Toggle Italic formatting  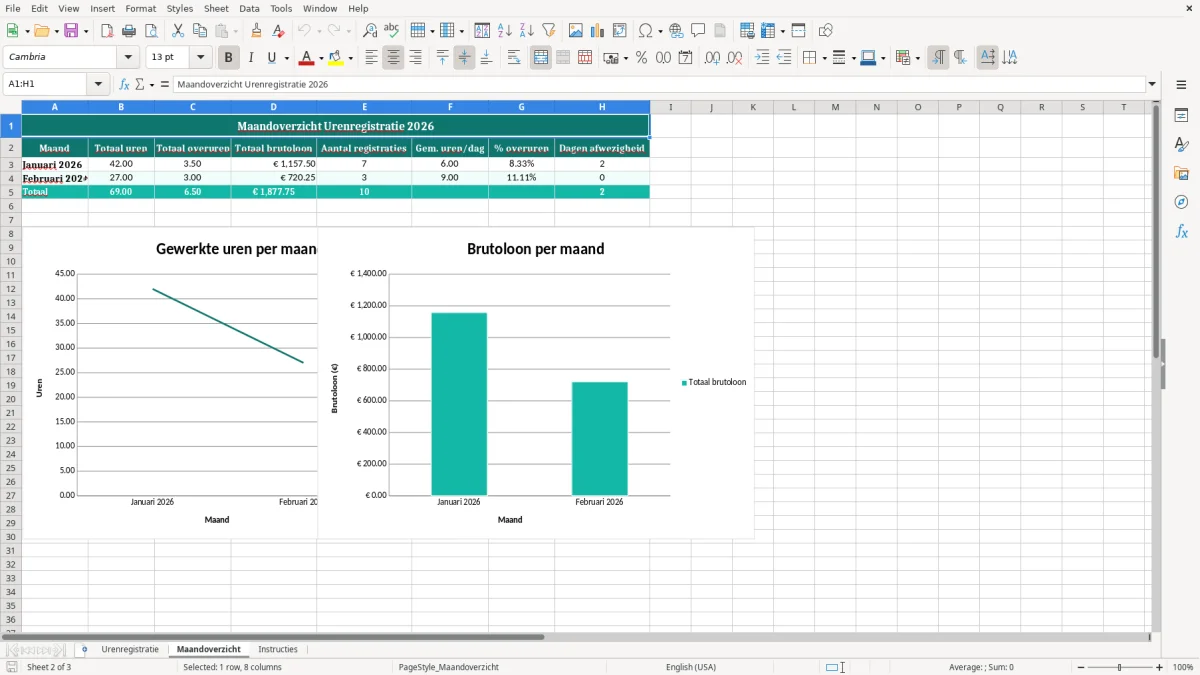coord(251,58)
